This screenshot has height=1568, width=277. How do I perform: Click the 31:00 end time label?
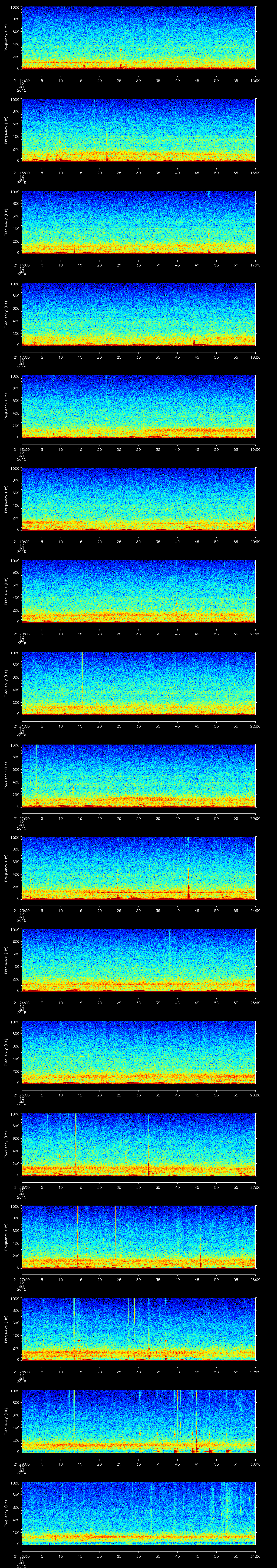[255, 1556]
